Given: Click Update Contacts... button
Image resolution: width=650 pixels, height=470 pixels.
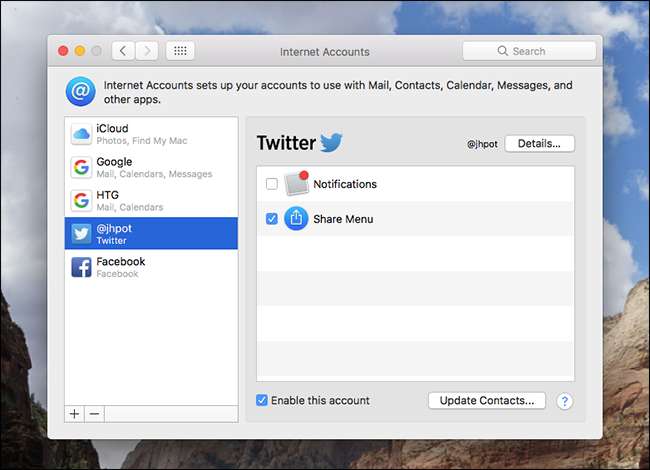Looking at the screenshot, I should coord(487,400).
